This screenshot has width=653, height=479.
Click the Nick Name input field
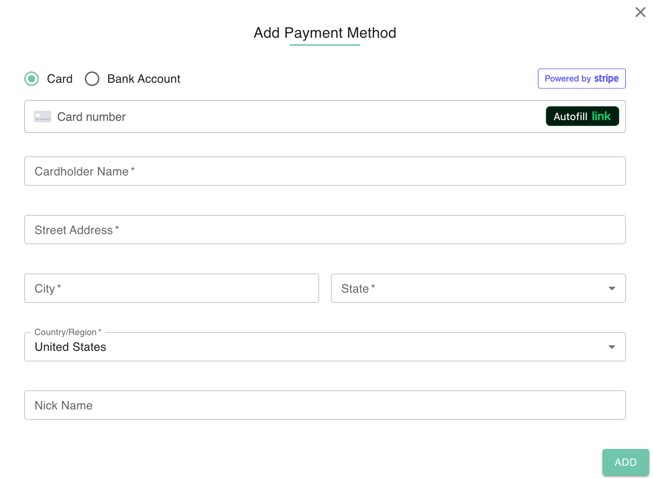(325, 405)
